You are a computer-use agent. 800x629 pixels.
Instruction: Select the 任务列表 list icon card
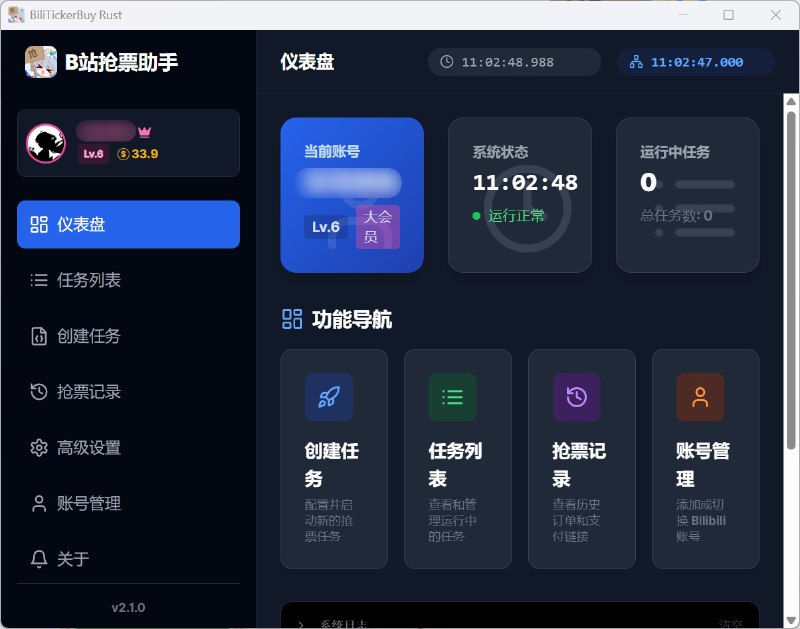click(452, 397)
